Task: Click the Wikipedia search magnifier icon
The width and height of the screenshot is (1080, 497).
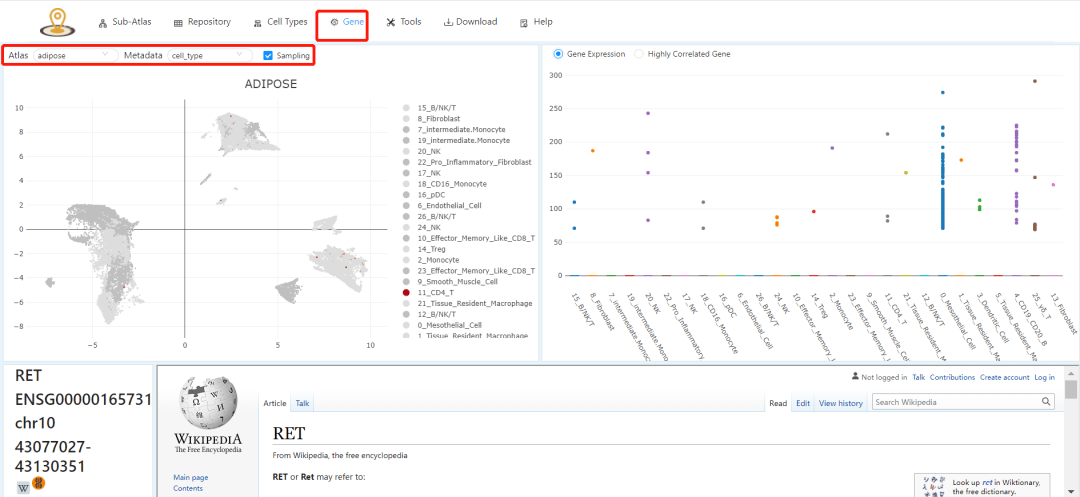Action: click(1046, 402)
